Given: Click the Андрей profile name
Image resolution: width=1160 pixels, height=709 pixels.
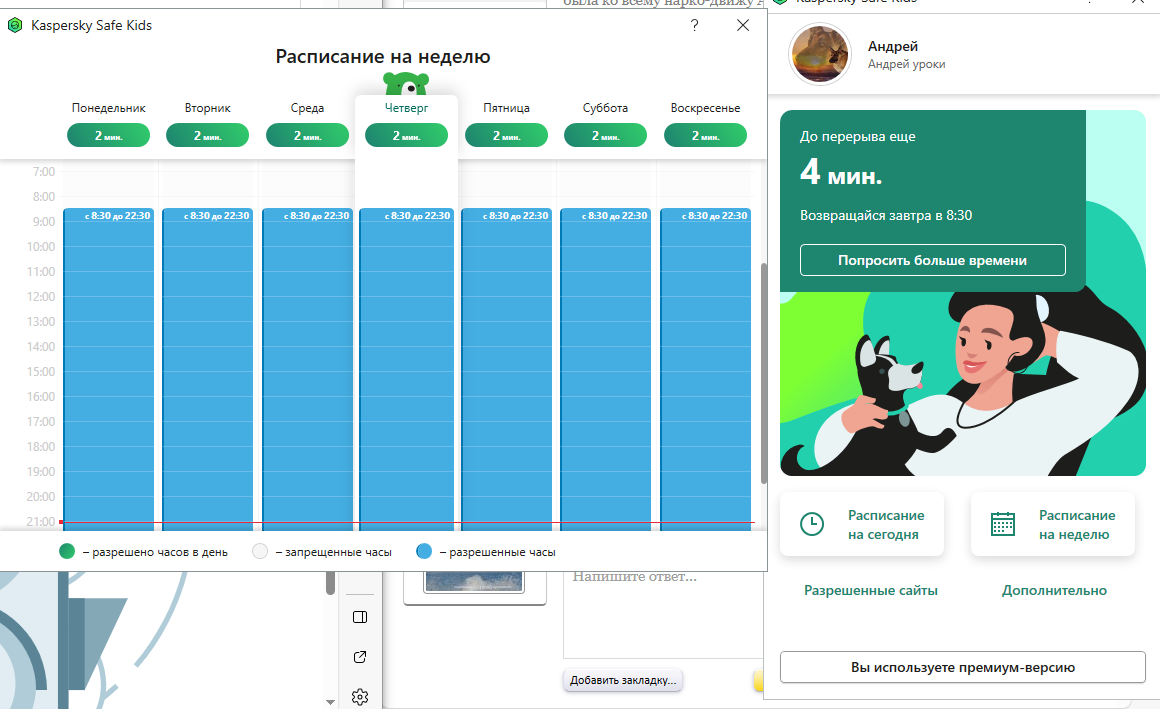Looking at the screenshot, I should [x=893, y=47].
